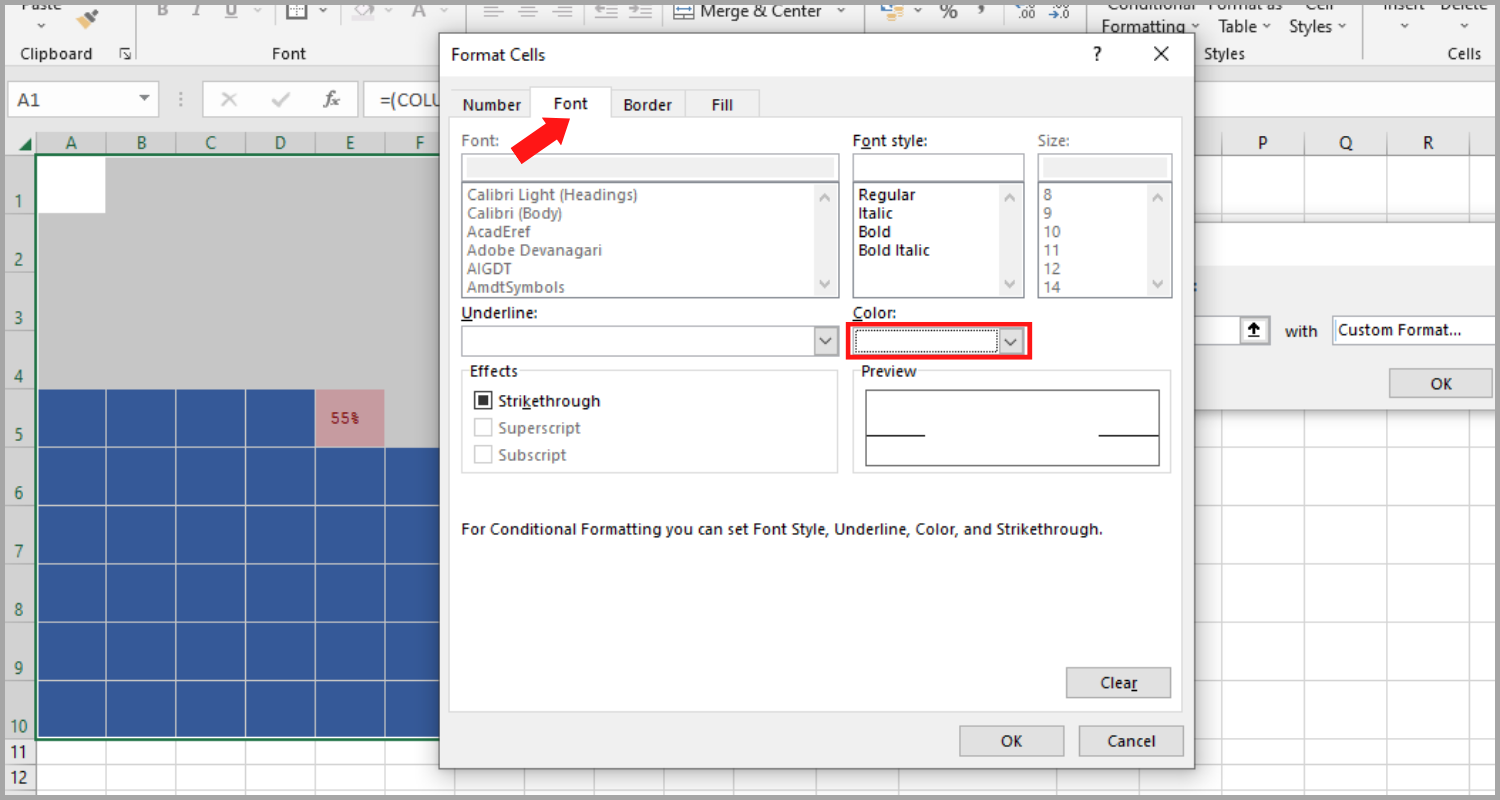Click the Clear button
Screen dimensions: 1500x800
coord(1118,683)
